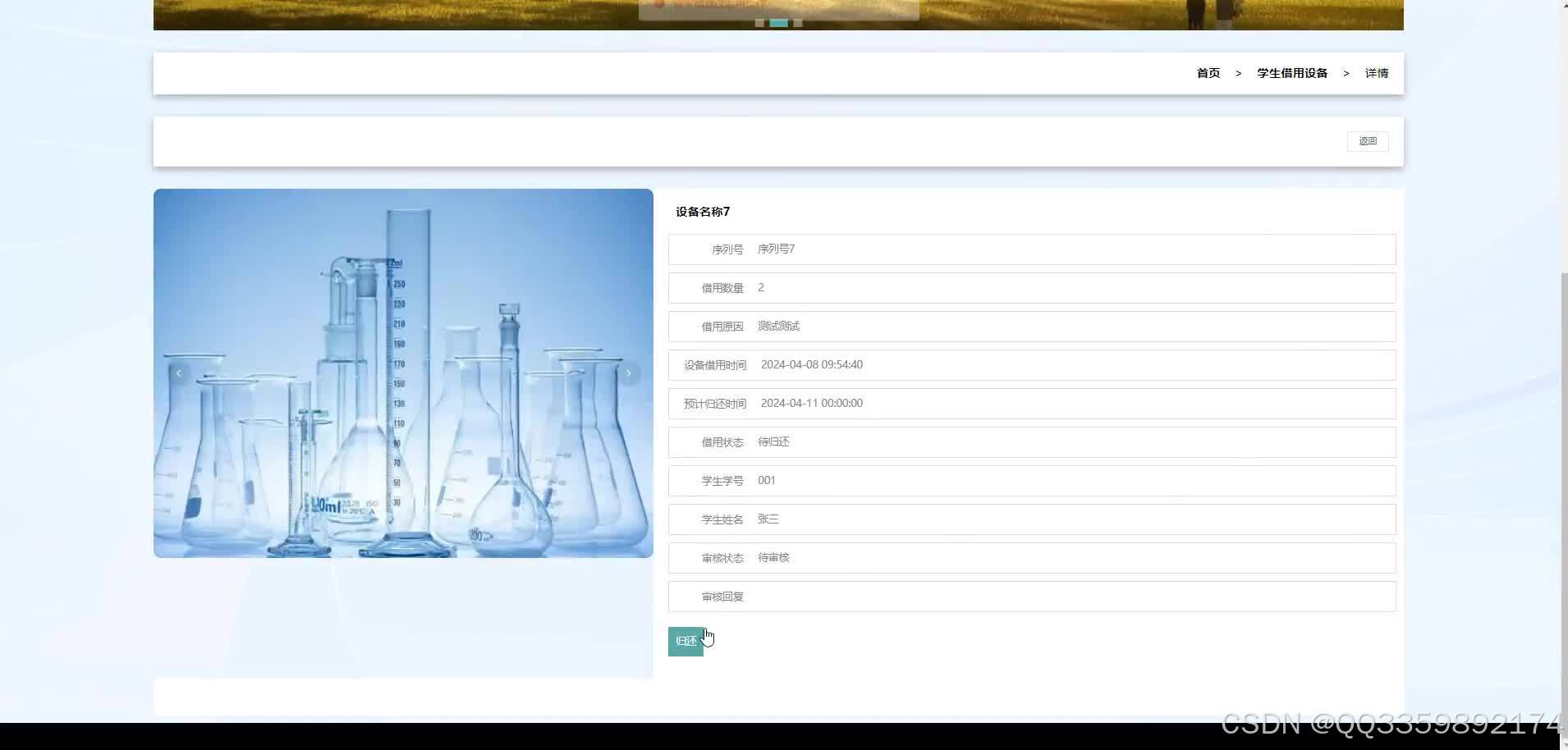
Task: Click the 借用状态 value 待归还
Action: (x=773, y=441)
